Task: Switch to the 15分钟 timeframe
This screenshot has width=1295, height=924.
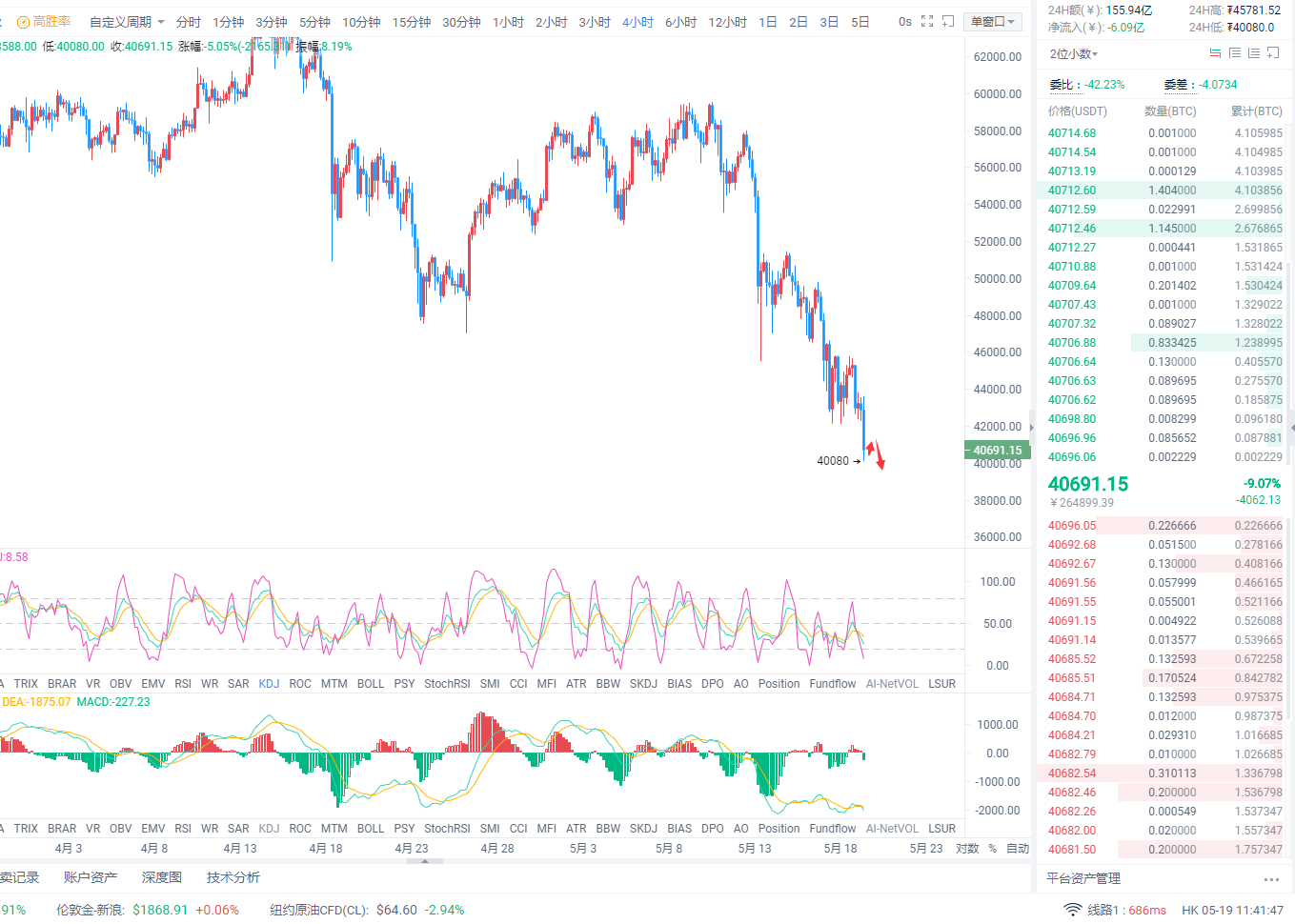Action: pos(412,22)
